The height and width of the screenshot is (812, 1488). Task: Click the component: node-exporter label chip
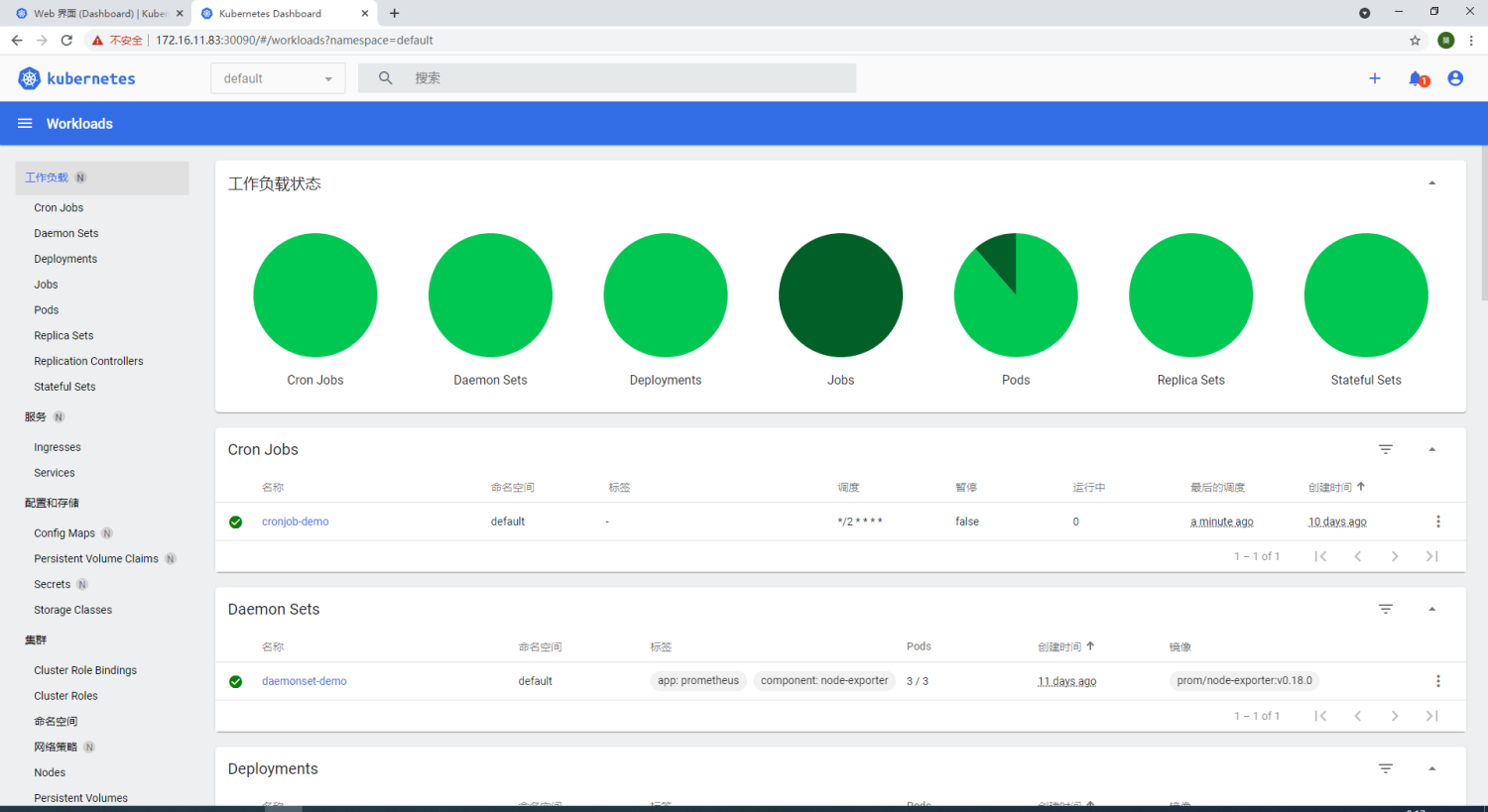tap(824, 681)
